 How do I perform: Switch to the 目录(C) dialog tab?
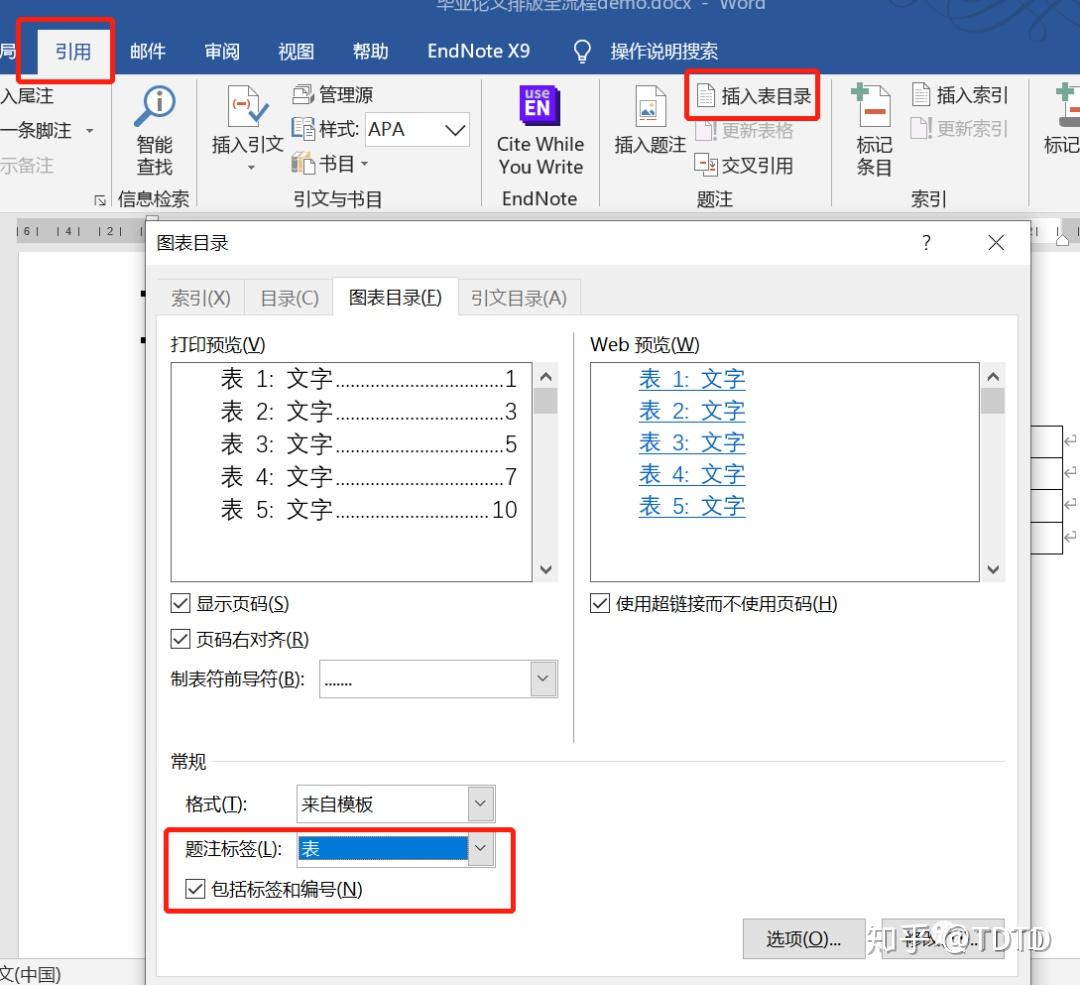pyautogui.click(x=289, y=298)
